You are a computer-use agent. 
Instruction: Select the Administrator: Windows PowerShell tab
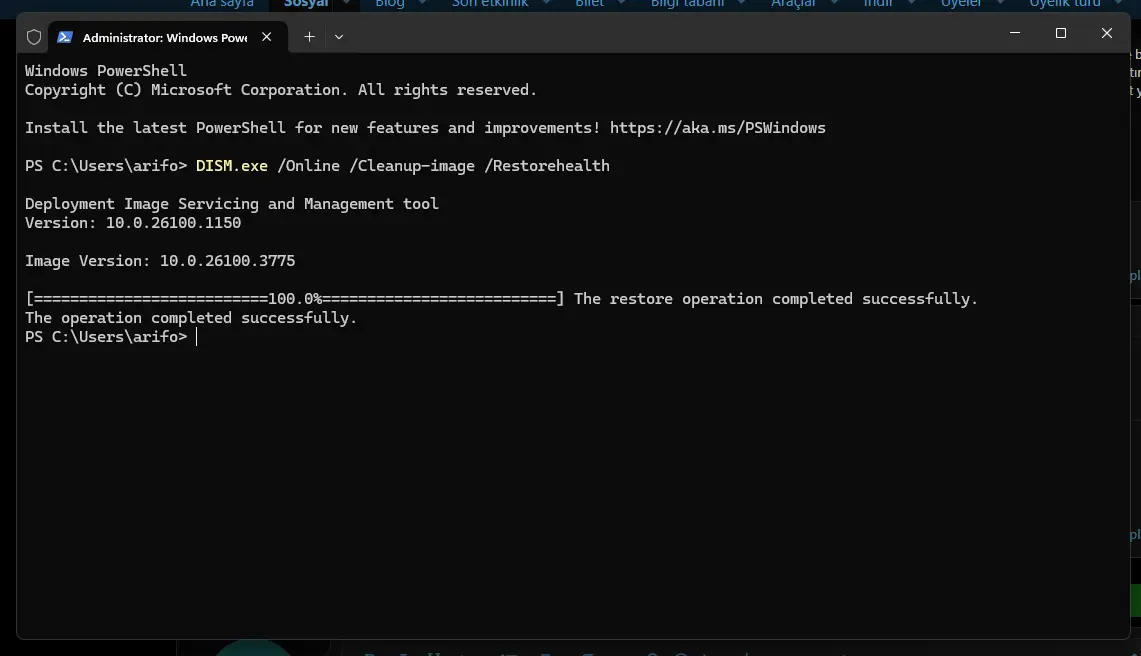pyautogui.click(x=168, y=37)
